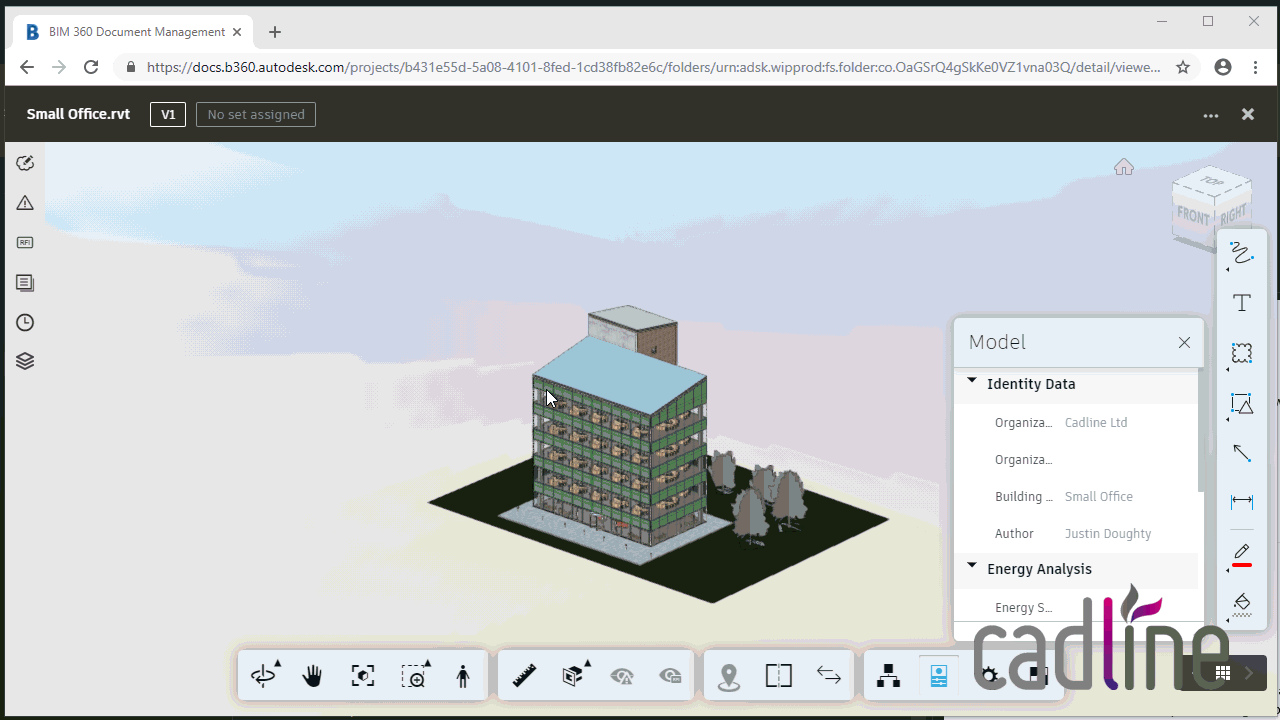
Task: Toggle the Properties panel button
Action: (x=938, y=676)
